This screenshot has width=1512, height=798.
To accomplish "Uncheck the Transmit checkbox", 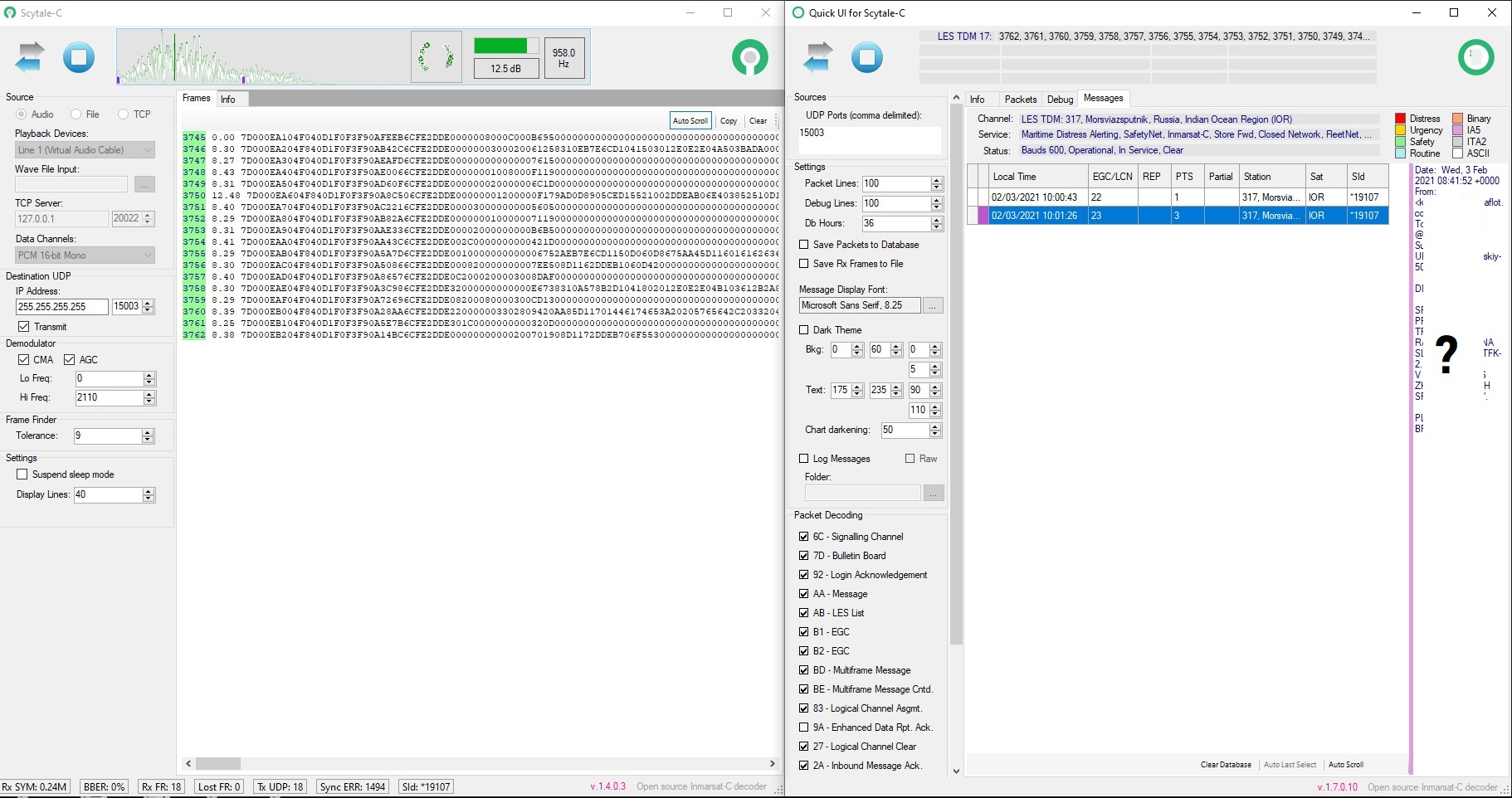I will pos(24,326).
